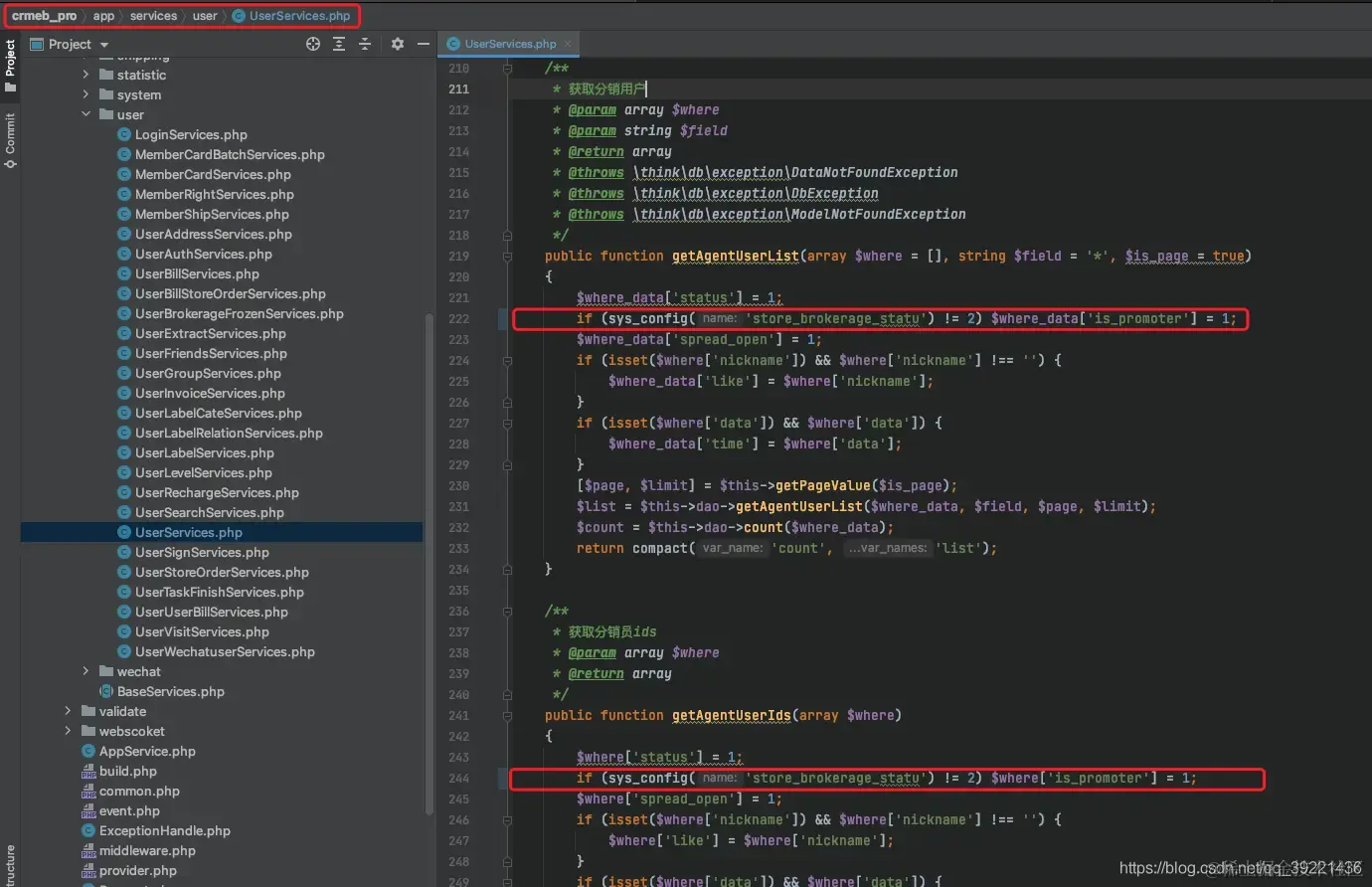The width and height of the screenshot is (1372, 887).
Task: Select MemberCardBatchServices.php file
Action: tap(230, 154)
